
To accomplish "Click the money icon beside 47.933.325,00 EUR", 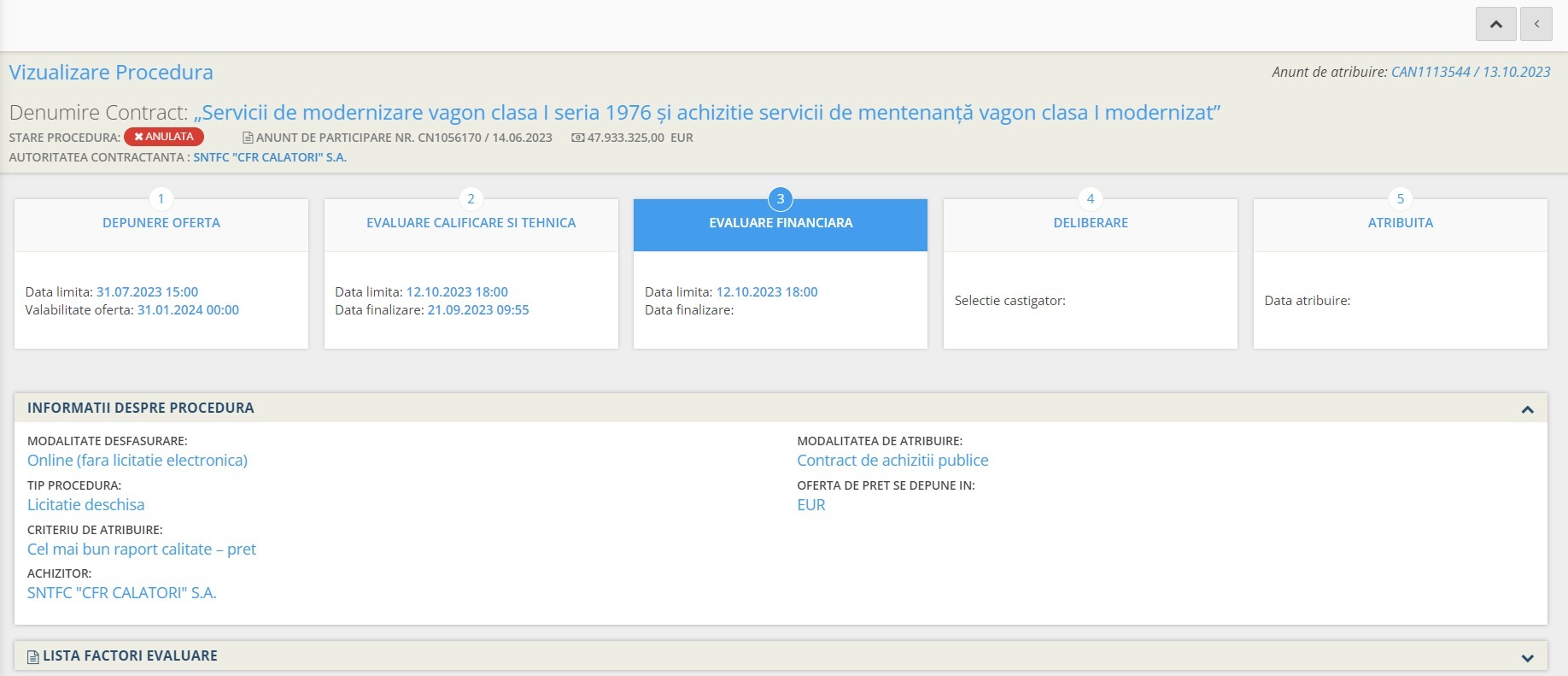I will coord(578,138).
